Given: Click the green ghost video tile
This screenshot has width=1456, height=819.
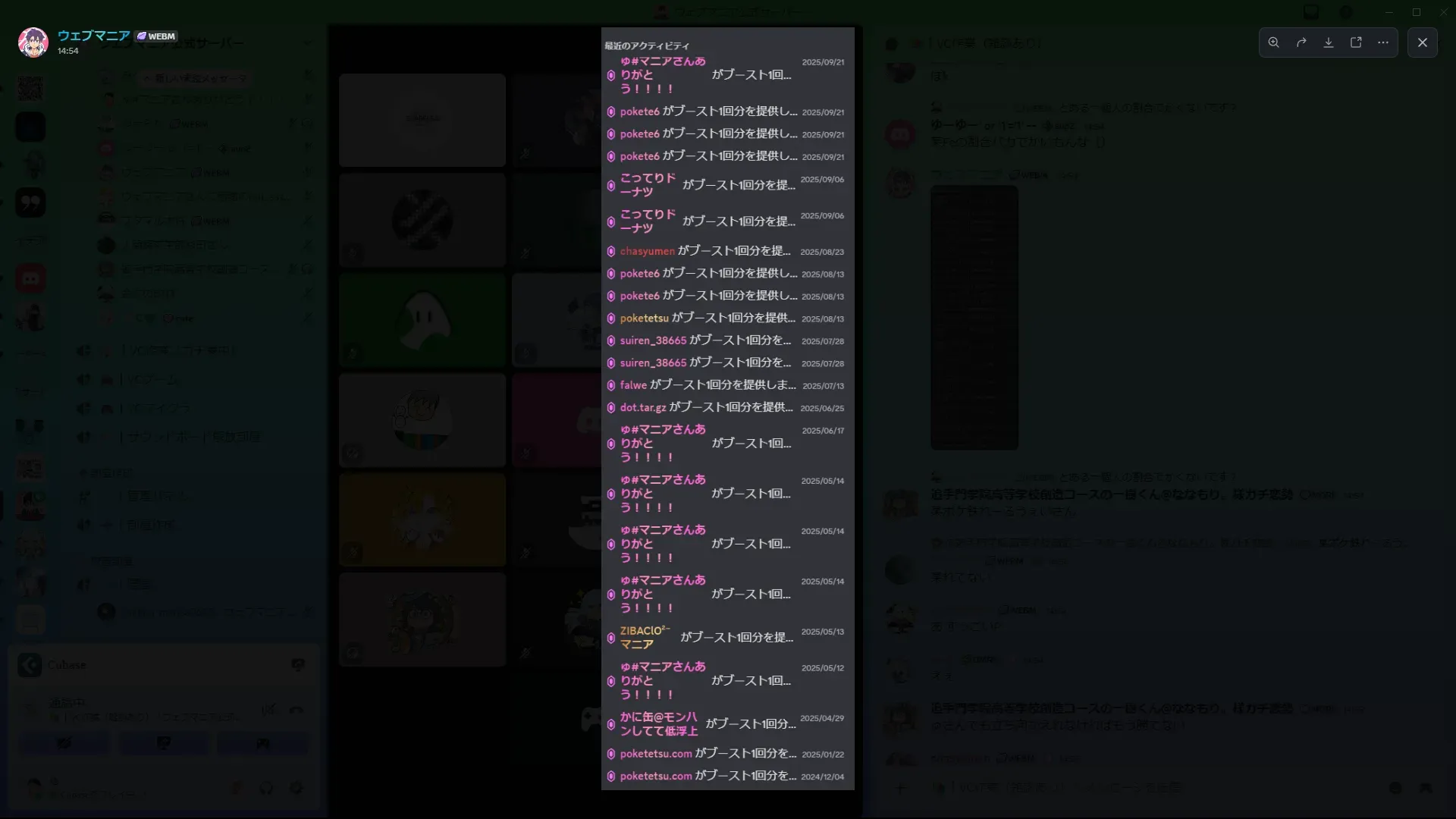Looking at the screenshot, I should [422, 320].
